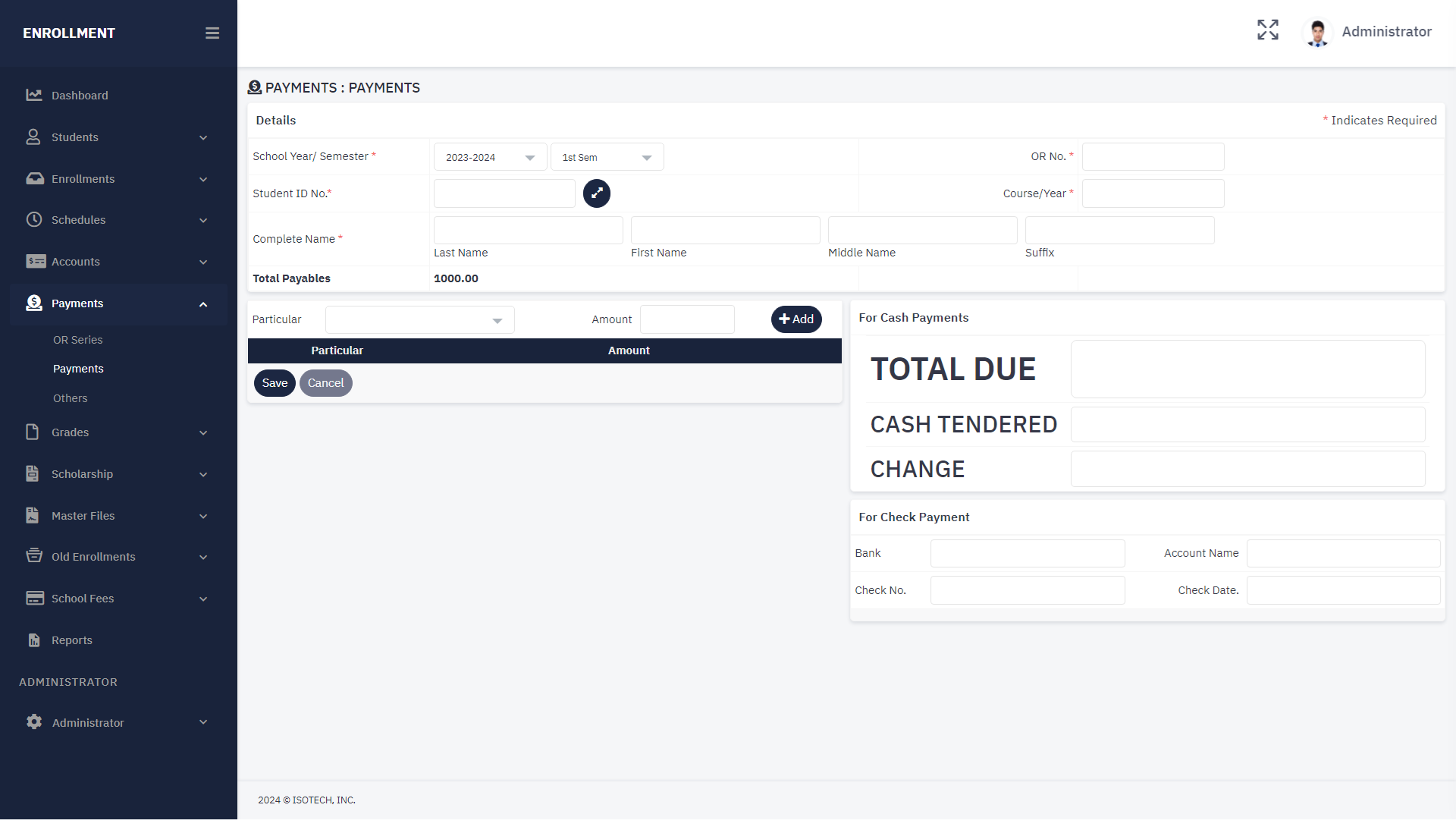Click the fullscreen expand icon in top bar

(1267, 30)
